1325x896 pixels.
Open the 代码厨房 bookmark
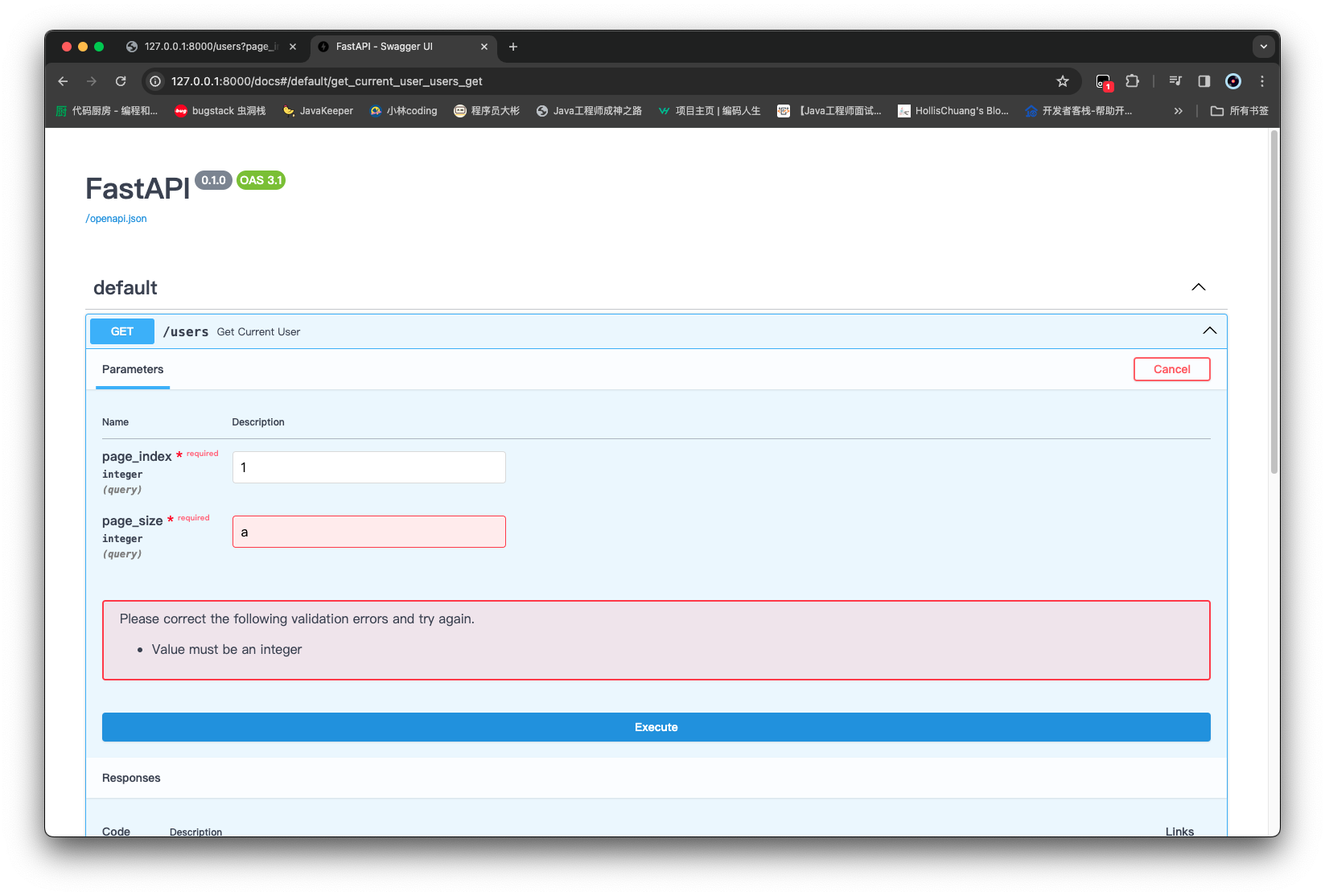(107, 111)
